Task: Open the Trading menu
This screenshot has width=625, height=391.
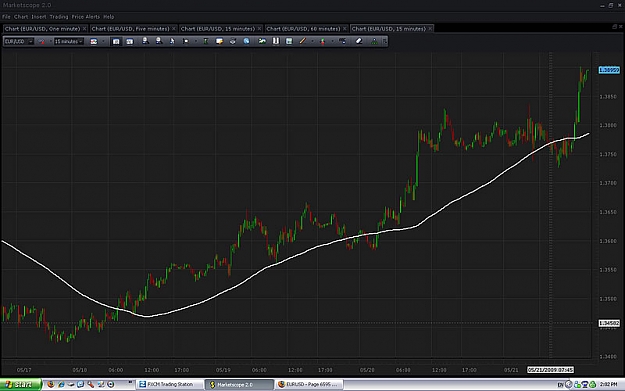Action: click(x=59, y=17)
